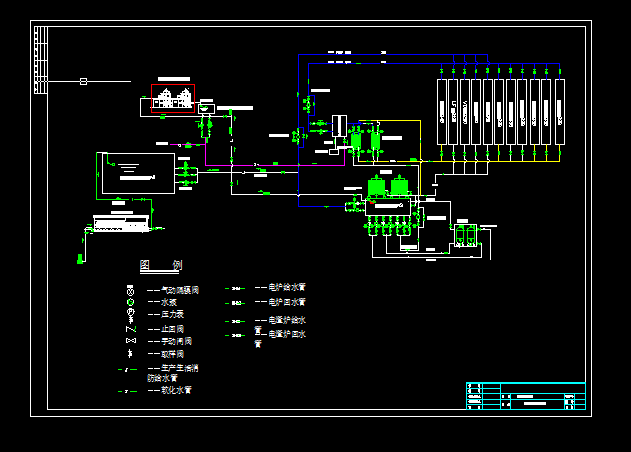Select the pair of large green tanks
The image size is (631, 452).
tap(388, 187)
